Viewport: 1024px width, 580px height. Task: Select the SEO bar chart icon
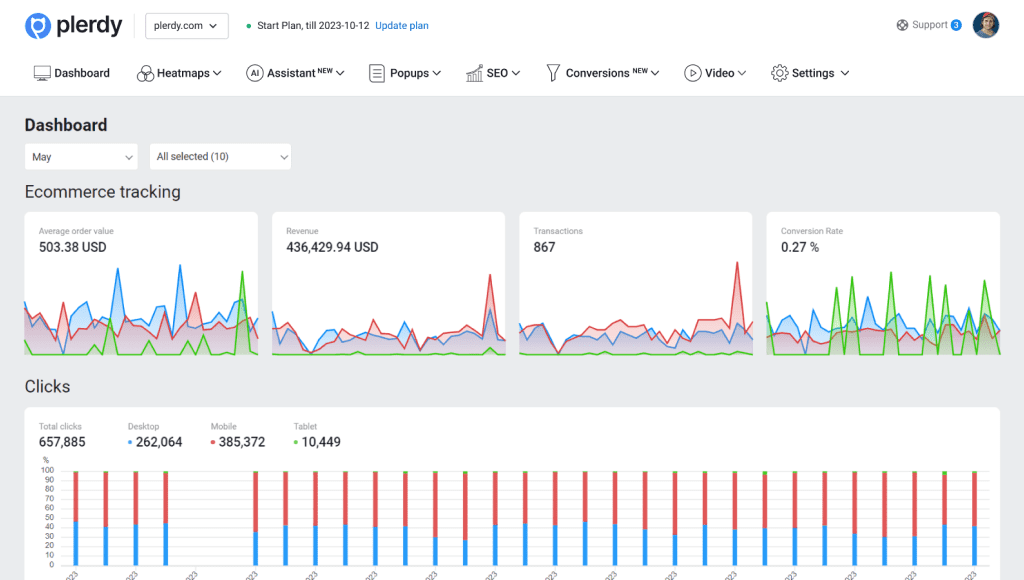coord(474,72)
